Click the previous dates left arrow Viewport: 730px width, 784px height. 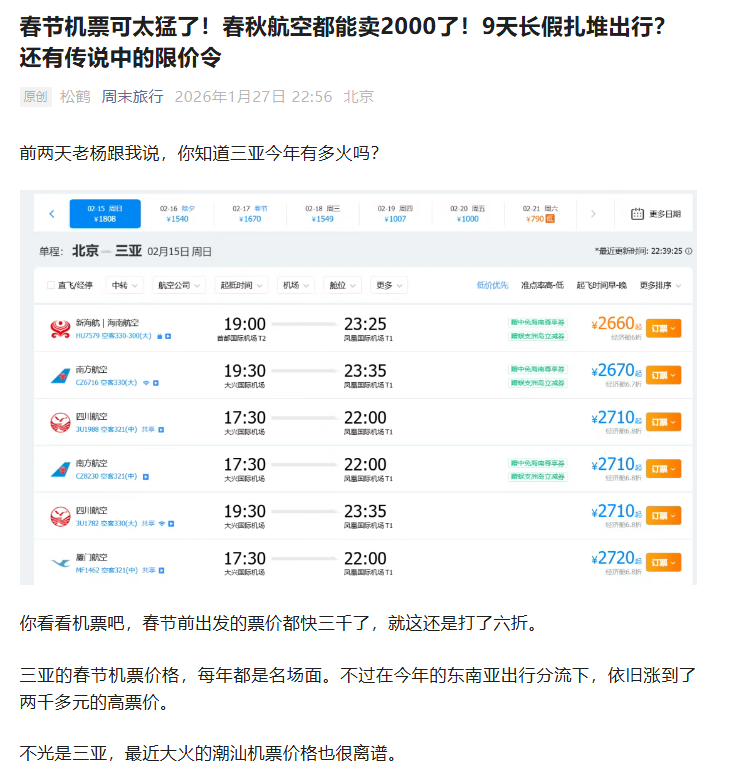point(52,214)
